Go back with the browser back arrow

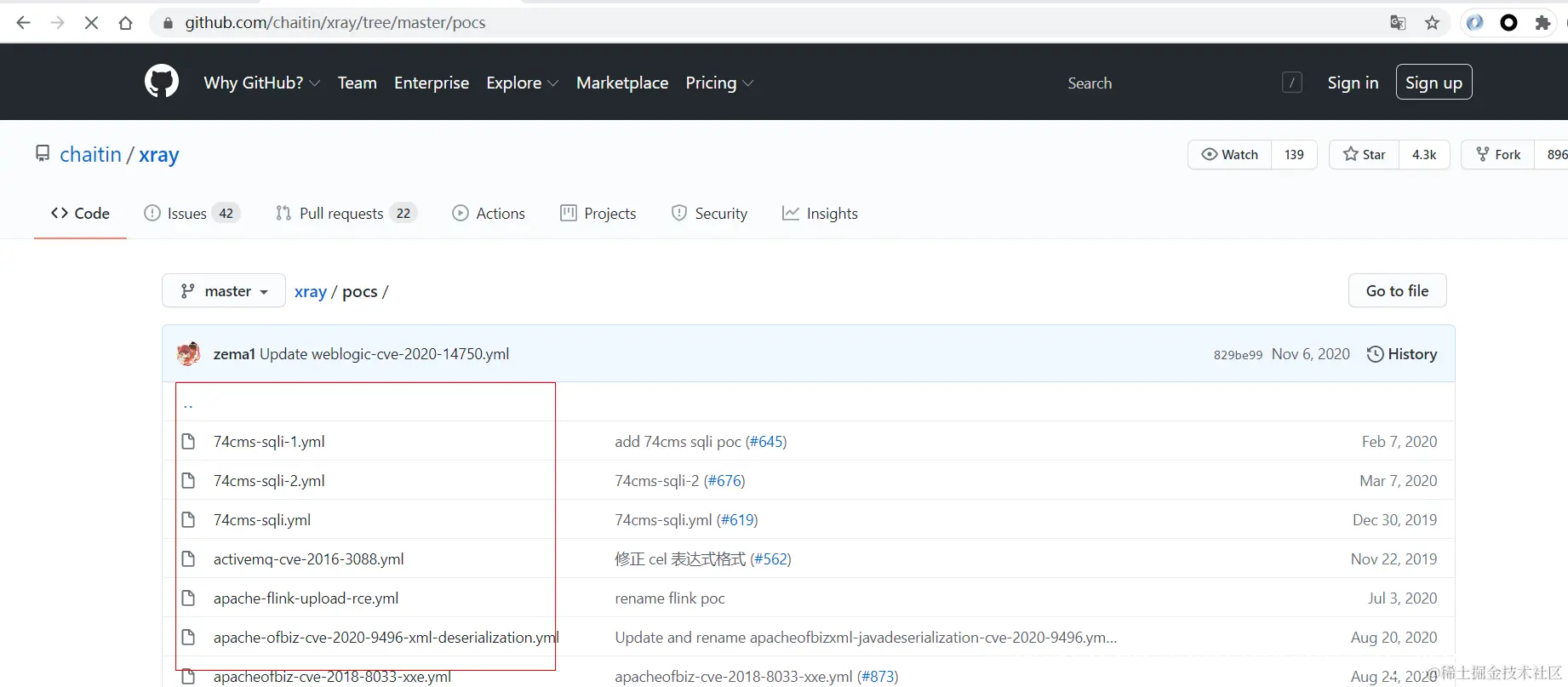coord(23,23)
